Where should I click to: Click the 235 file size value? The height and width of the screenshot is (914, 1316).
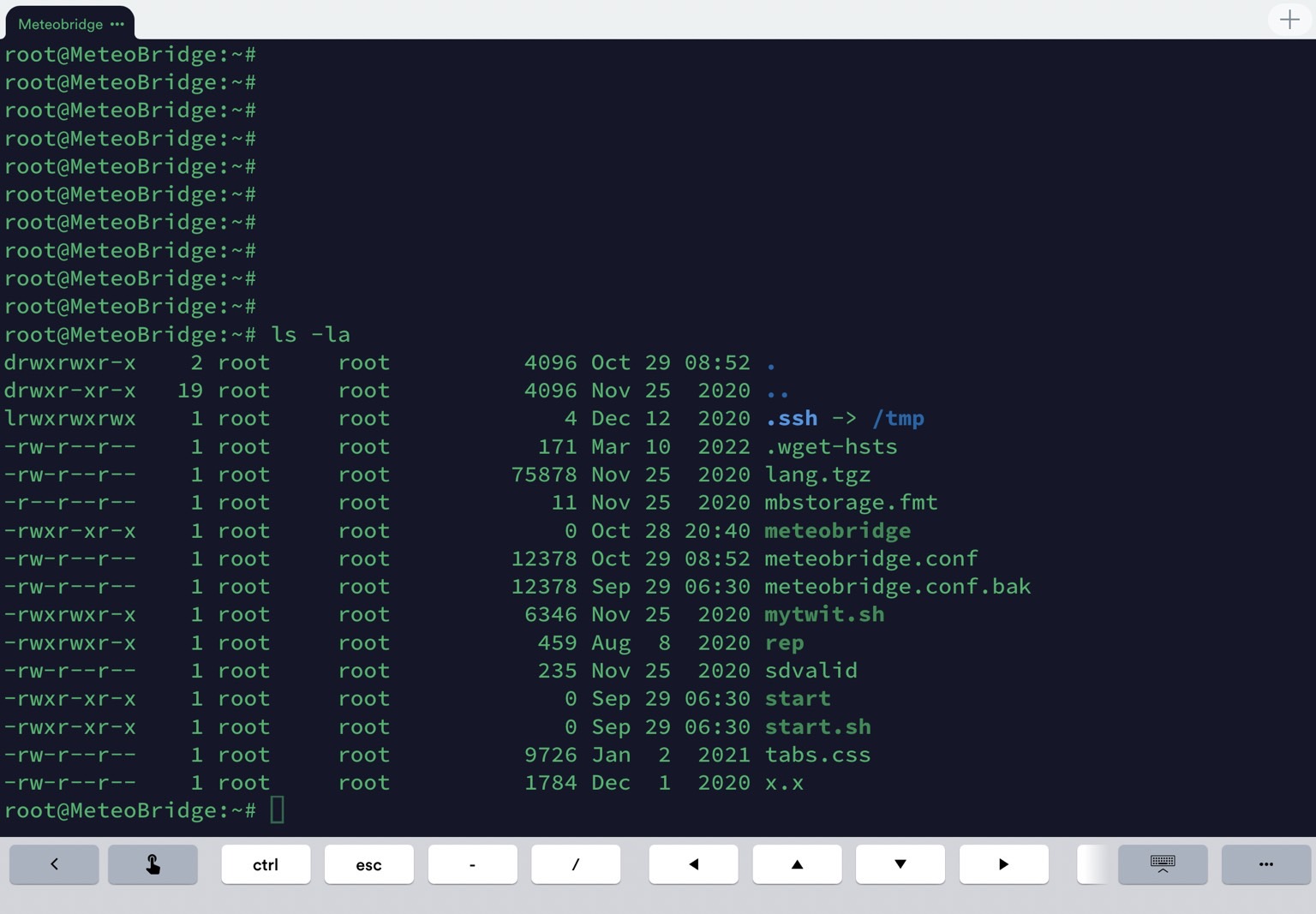(558, 671)
